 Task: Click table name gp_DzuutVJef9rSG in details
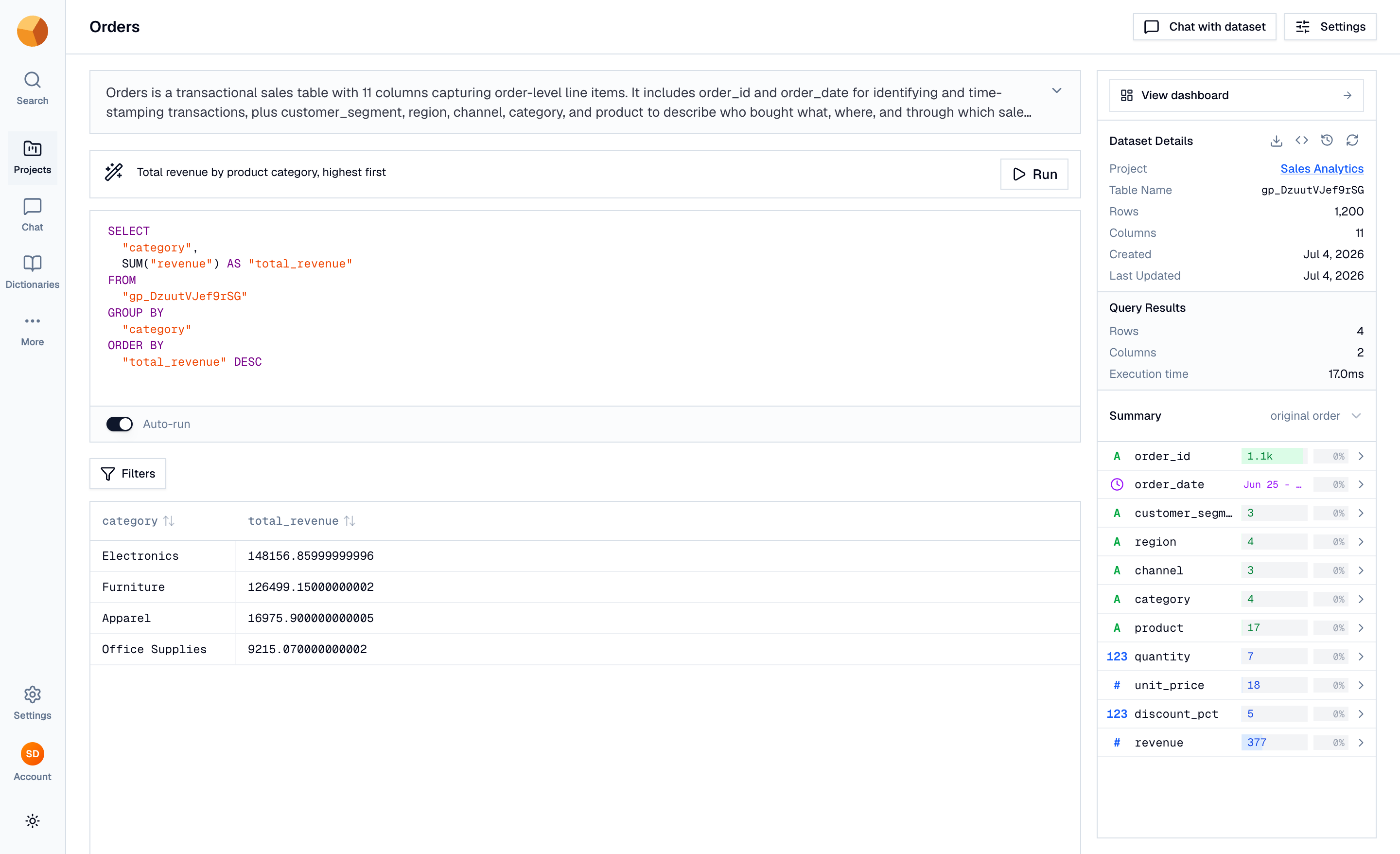[1312, 190]
